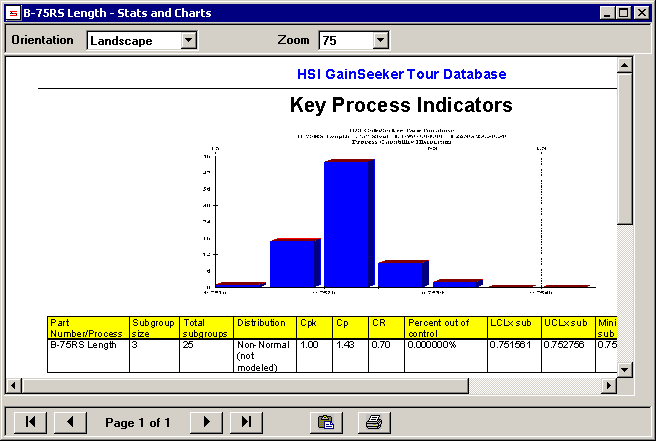Open the Orientation dropdown
This screenshot has height=441, width=656.
click(188, 40)
